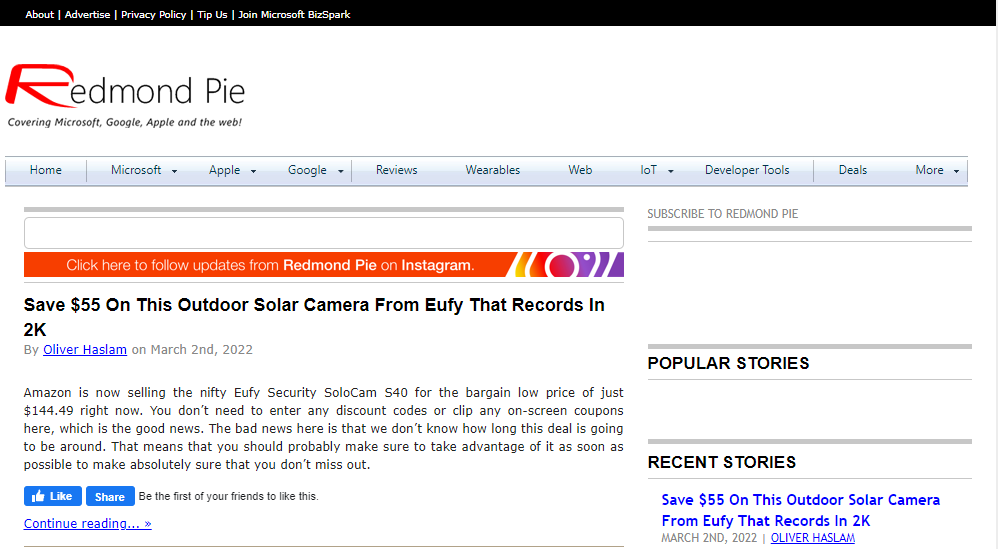Image resolution: width=998 pixels, height=549 pixels.
Task: Open the Reviews section
Action: tap(396, 171)
